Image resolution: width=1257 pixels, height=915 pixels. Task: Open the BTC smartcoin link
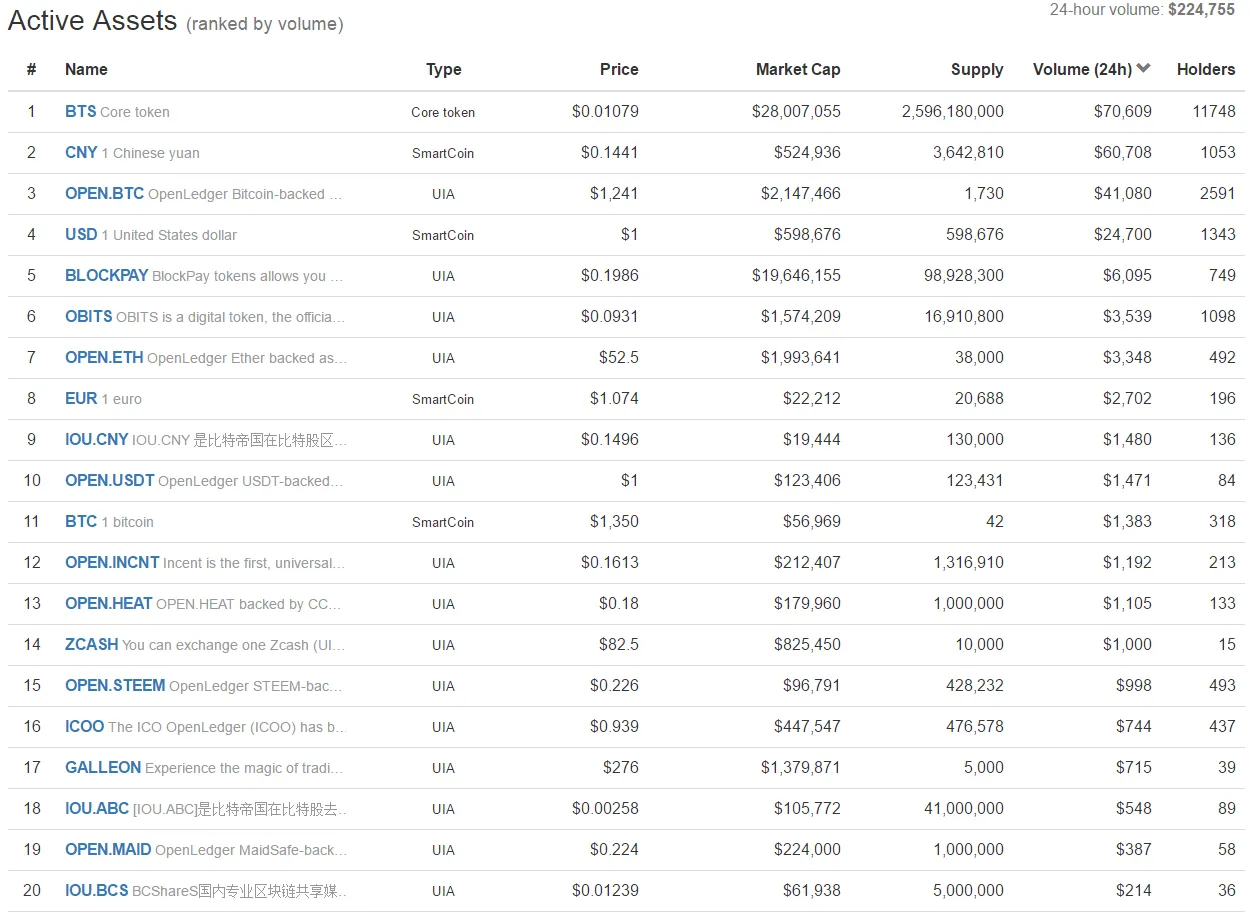coord(81,522)
